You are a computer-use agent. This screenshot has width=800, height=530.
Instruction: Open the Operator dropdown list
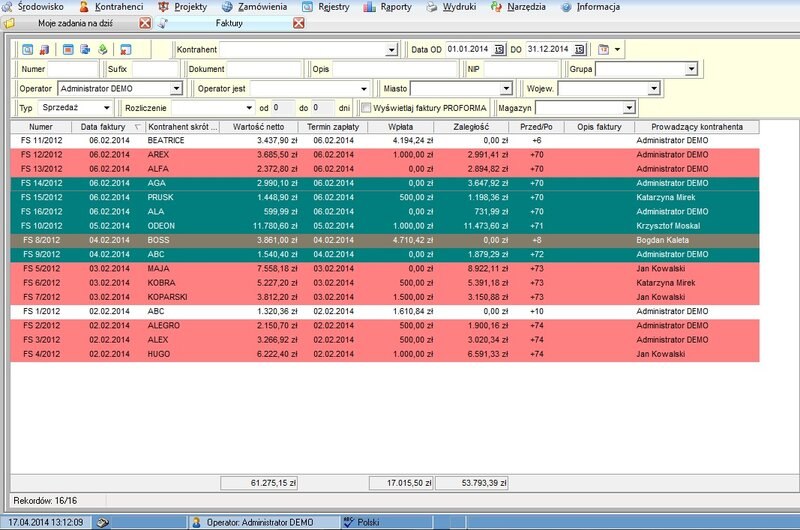point(177,88)
